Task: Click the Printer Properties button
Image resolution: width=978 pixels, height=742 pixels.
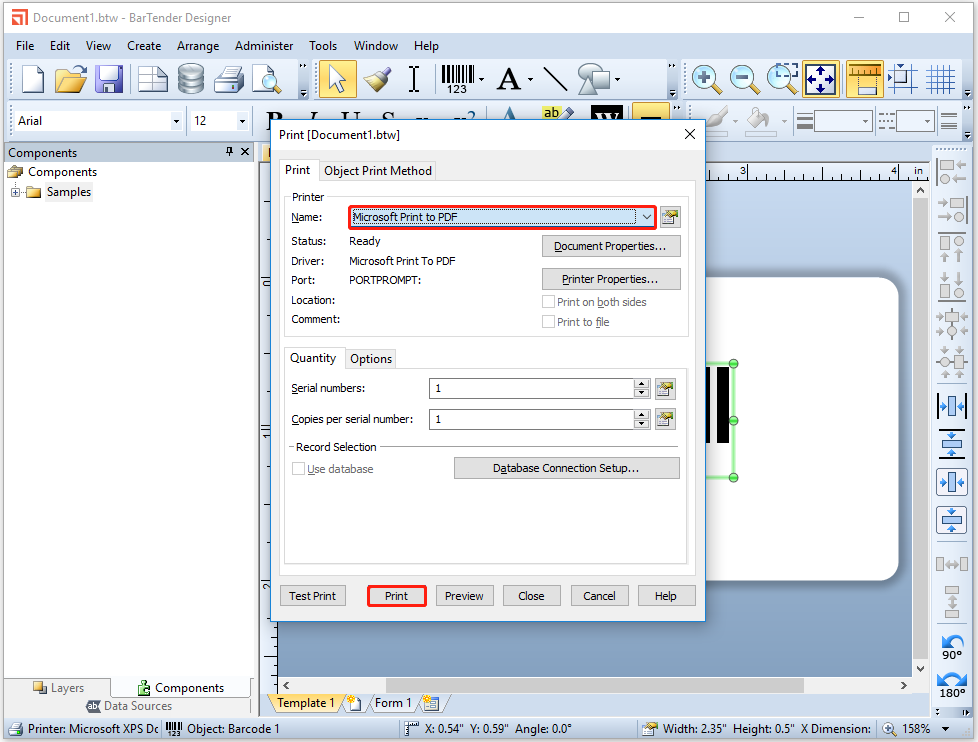Action: pos(611,279)
